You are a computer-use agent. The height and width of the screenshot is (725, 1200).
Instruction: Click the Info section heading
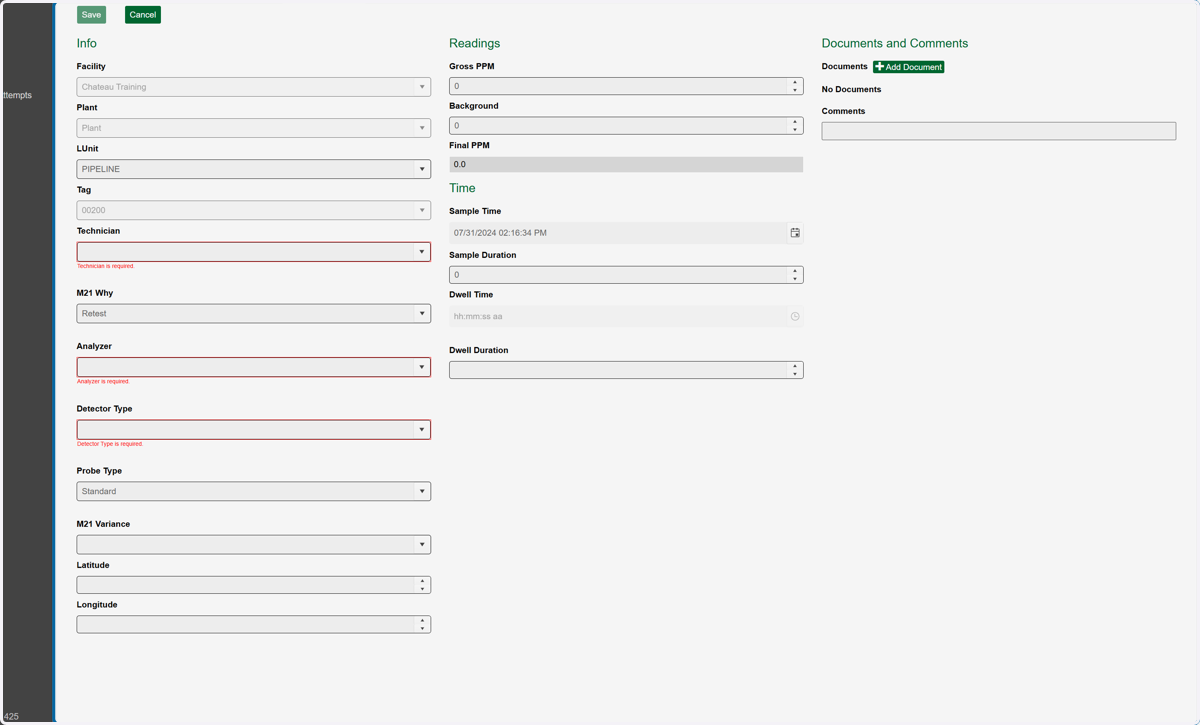coord(87,43)
